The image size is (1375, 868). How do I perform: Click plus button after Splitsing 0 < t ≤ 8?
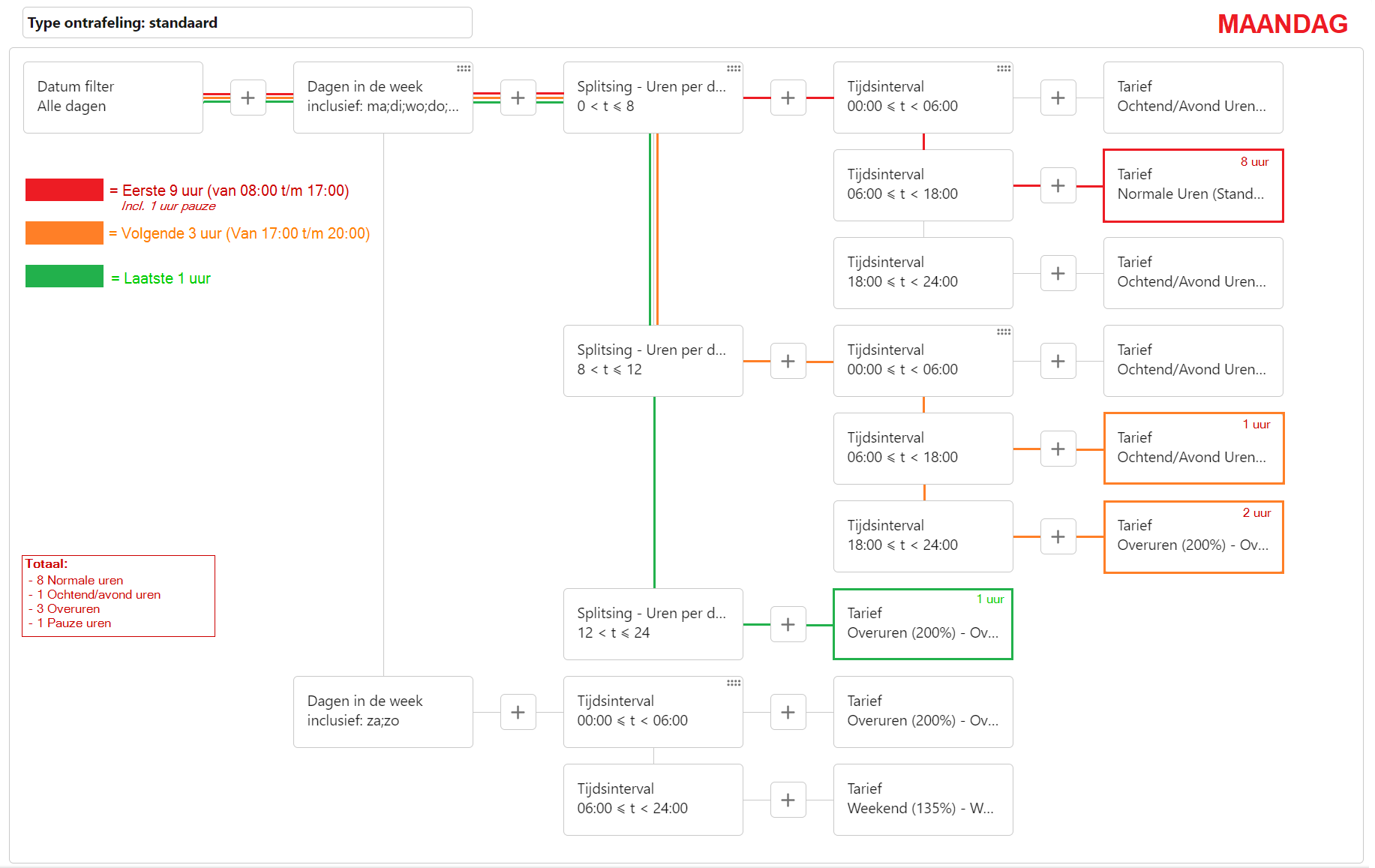788,98
